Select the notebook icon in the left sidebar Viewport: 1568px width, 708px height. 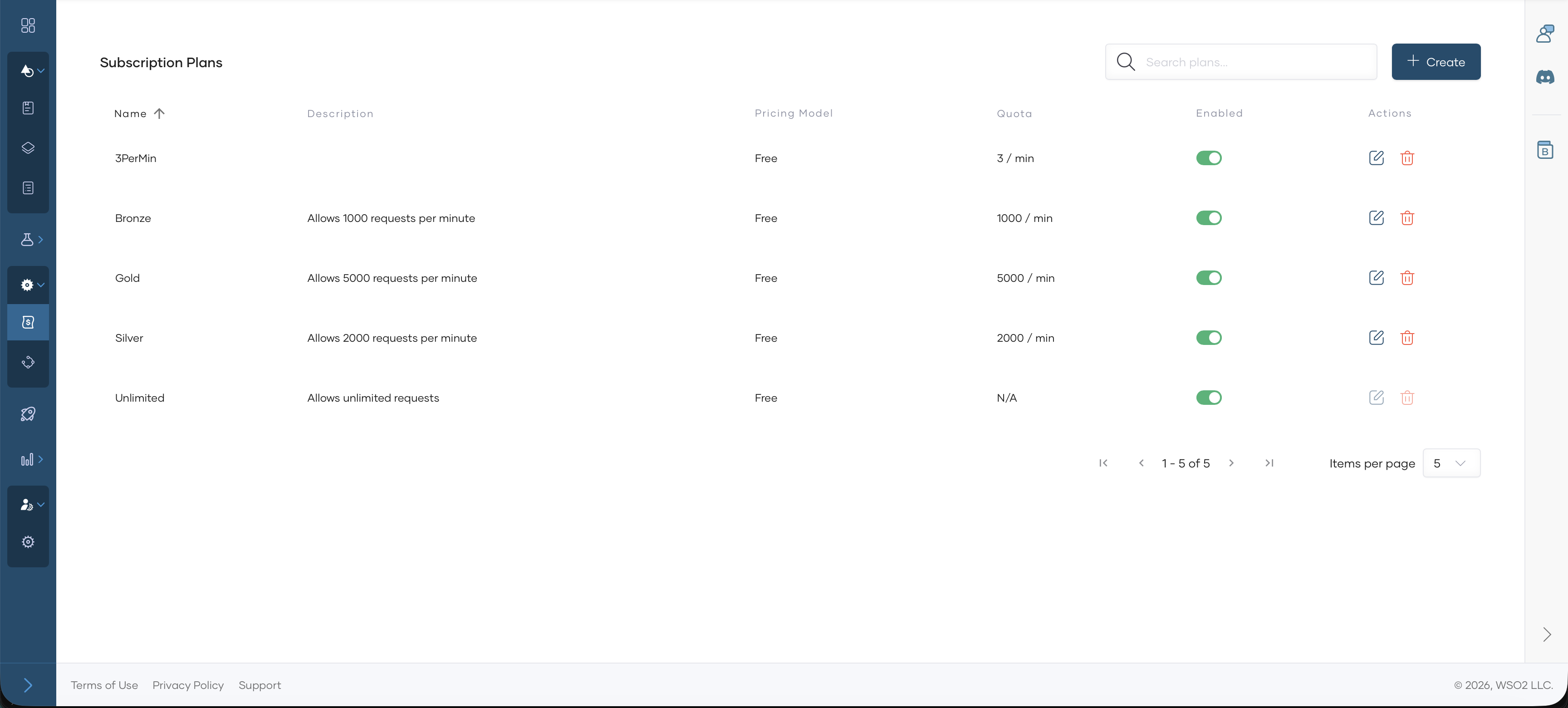pos(27,108)
